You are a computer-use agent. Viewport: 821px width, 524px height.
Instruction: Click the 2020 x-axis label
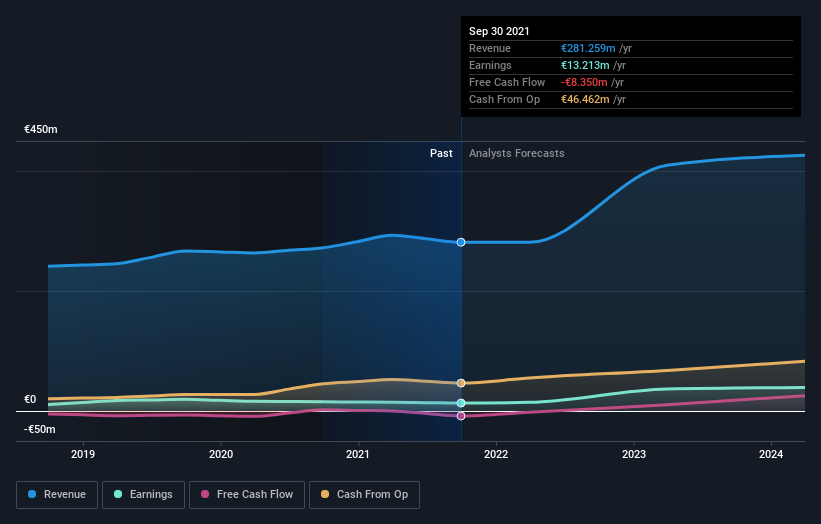pos(221,454)
